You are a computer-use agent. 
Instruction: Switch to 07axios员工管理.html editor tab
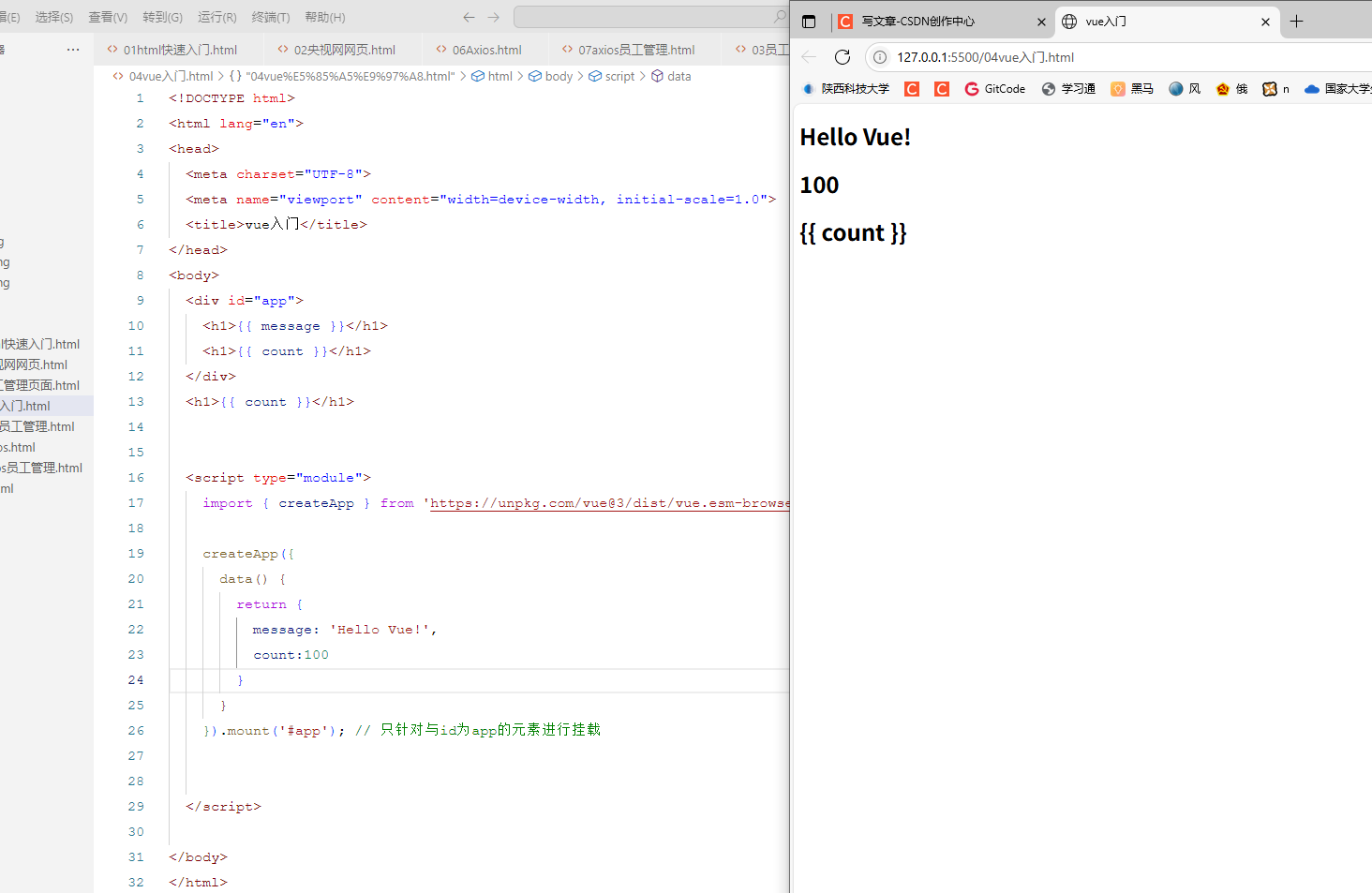point(629,50)
